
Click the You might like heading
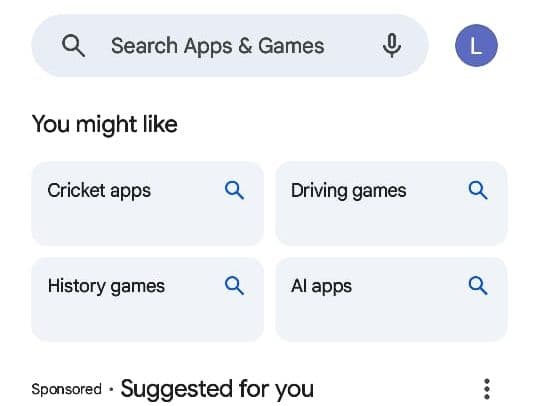(x=105, y=124)
